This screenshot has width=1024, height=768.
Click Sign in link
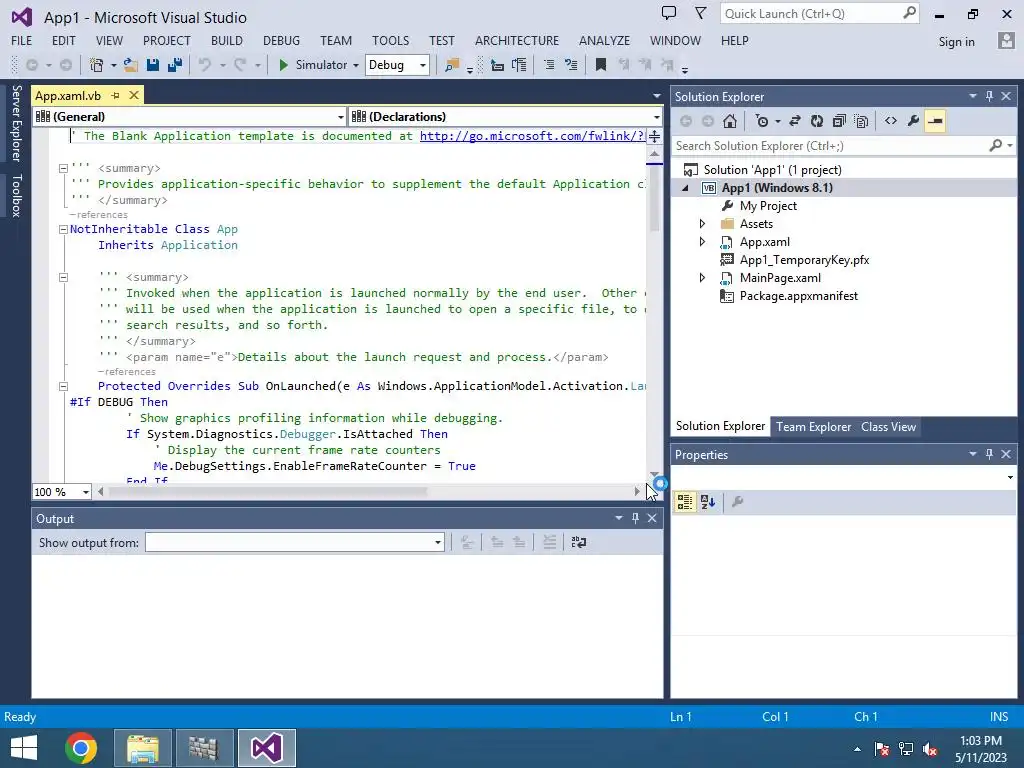pos(956,42)
